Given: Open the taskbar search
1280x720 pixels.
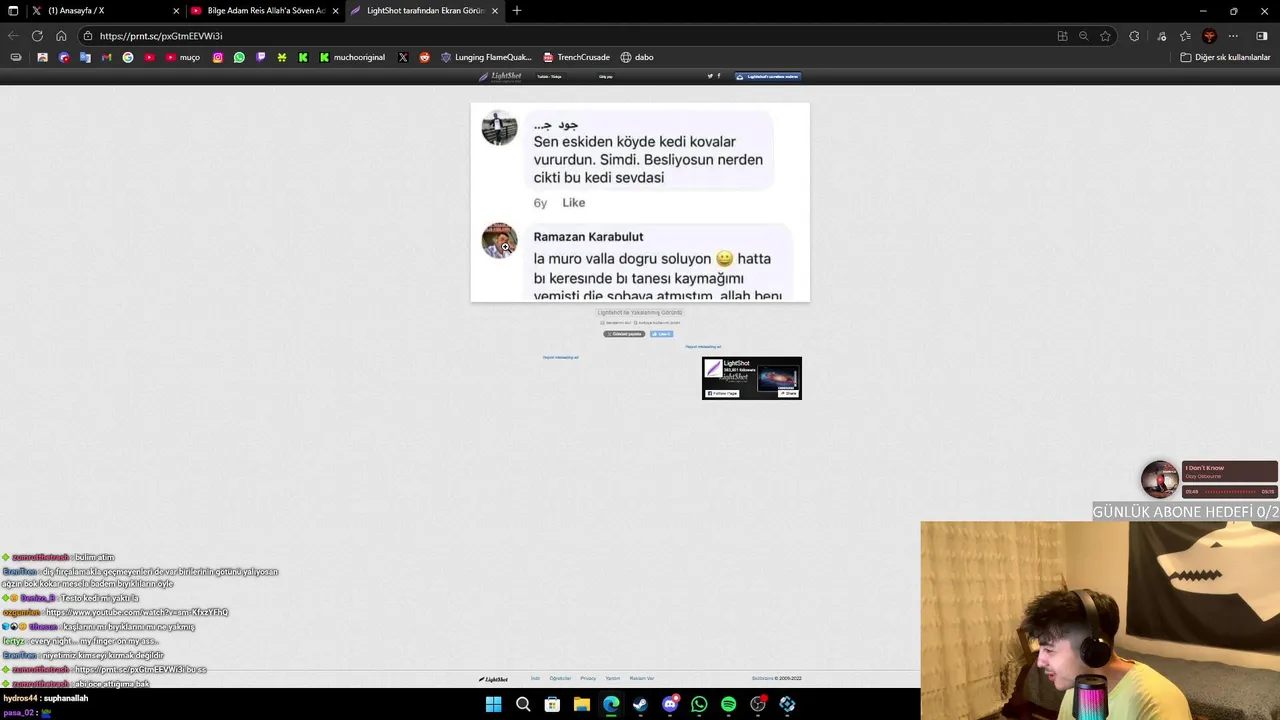Looking at the screenshot, I should click(523, 705).
